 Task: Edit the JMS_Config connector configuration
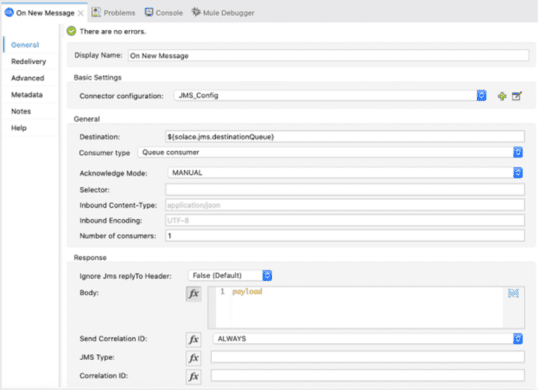click(x=517, y=96)
